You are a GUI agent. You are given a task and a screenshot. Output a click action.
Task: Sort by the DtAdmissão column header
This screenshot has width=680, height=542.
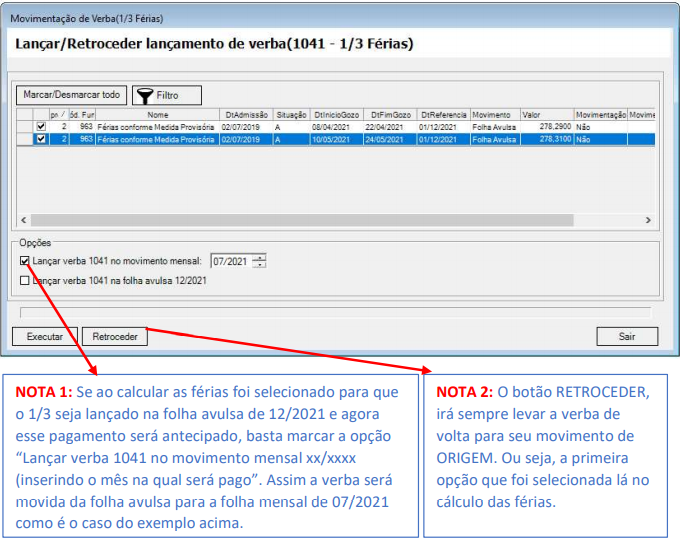point(246,115)
